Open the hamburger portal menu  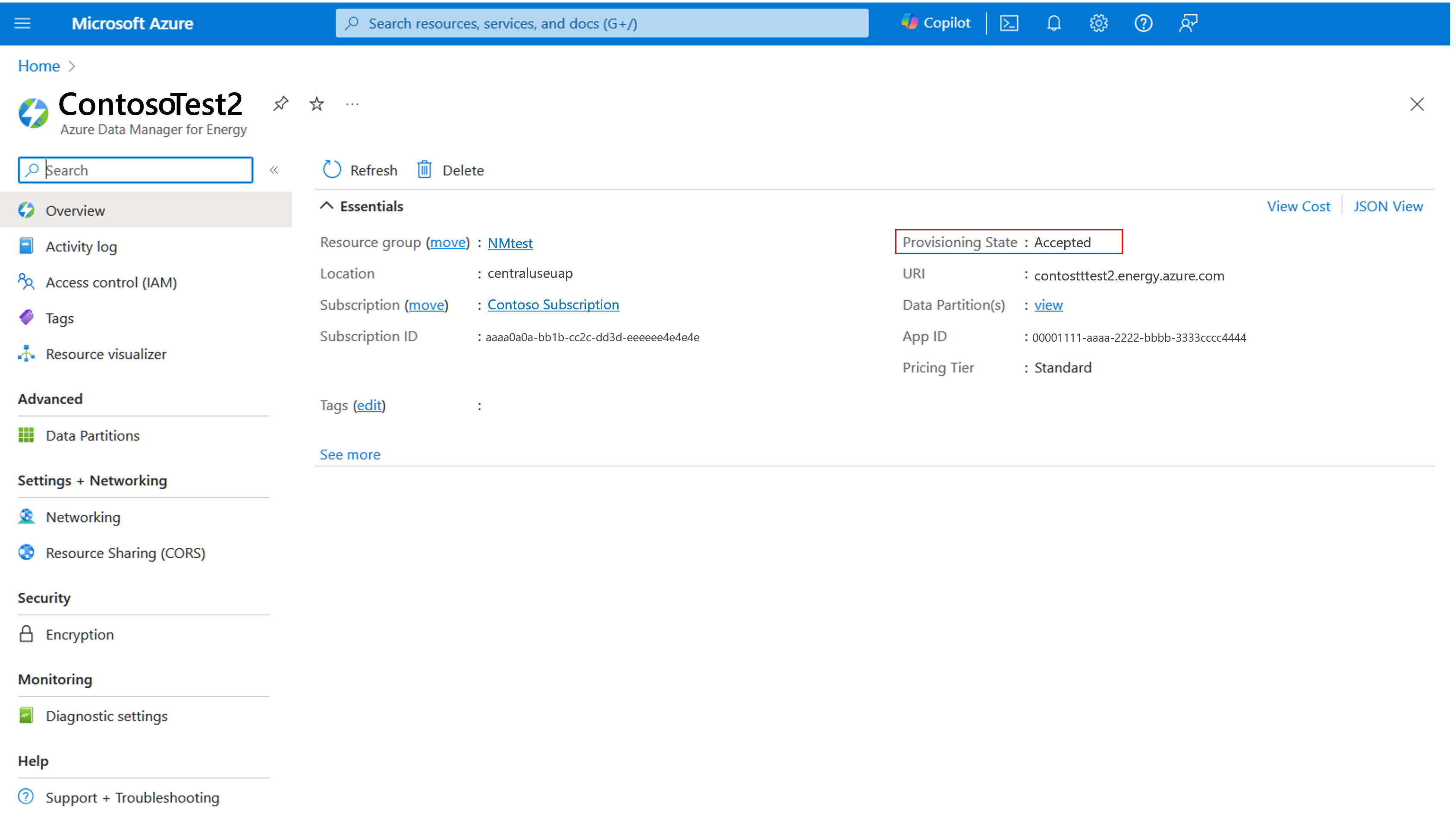pyautogui.click(x=22, y=23)
